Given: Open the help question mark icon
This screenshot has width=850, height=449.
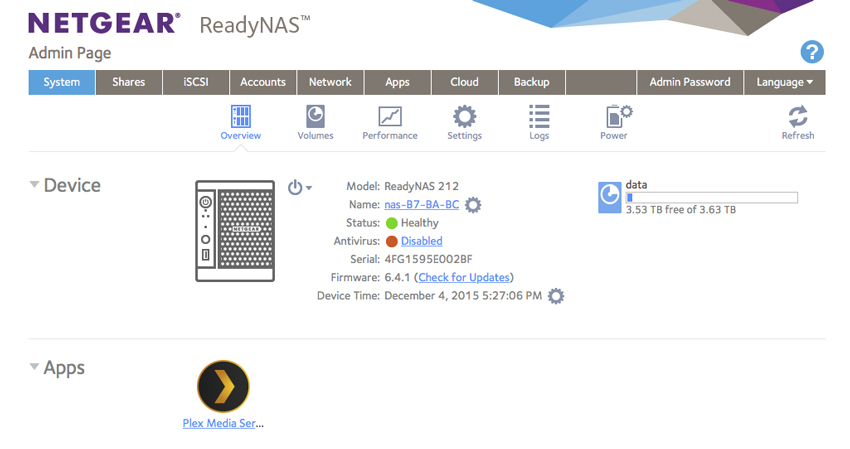Looking at the screenshot, I should coord(812,52).
